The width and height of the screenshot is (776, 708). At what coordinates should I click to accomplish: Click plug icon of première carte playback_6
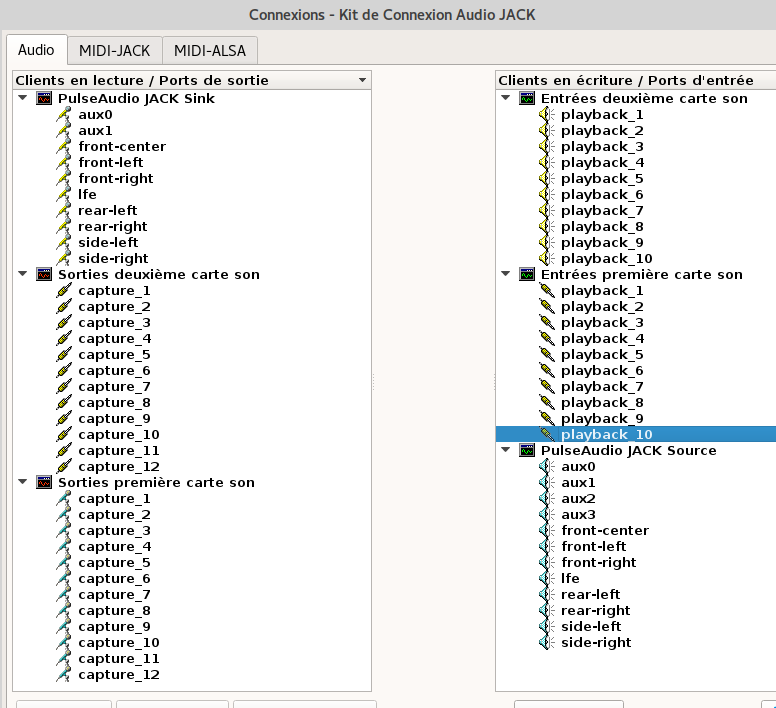coord(547,371)
